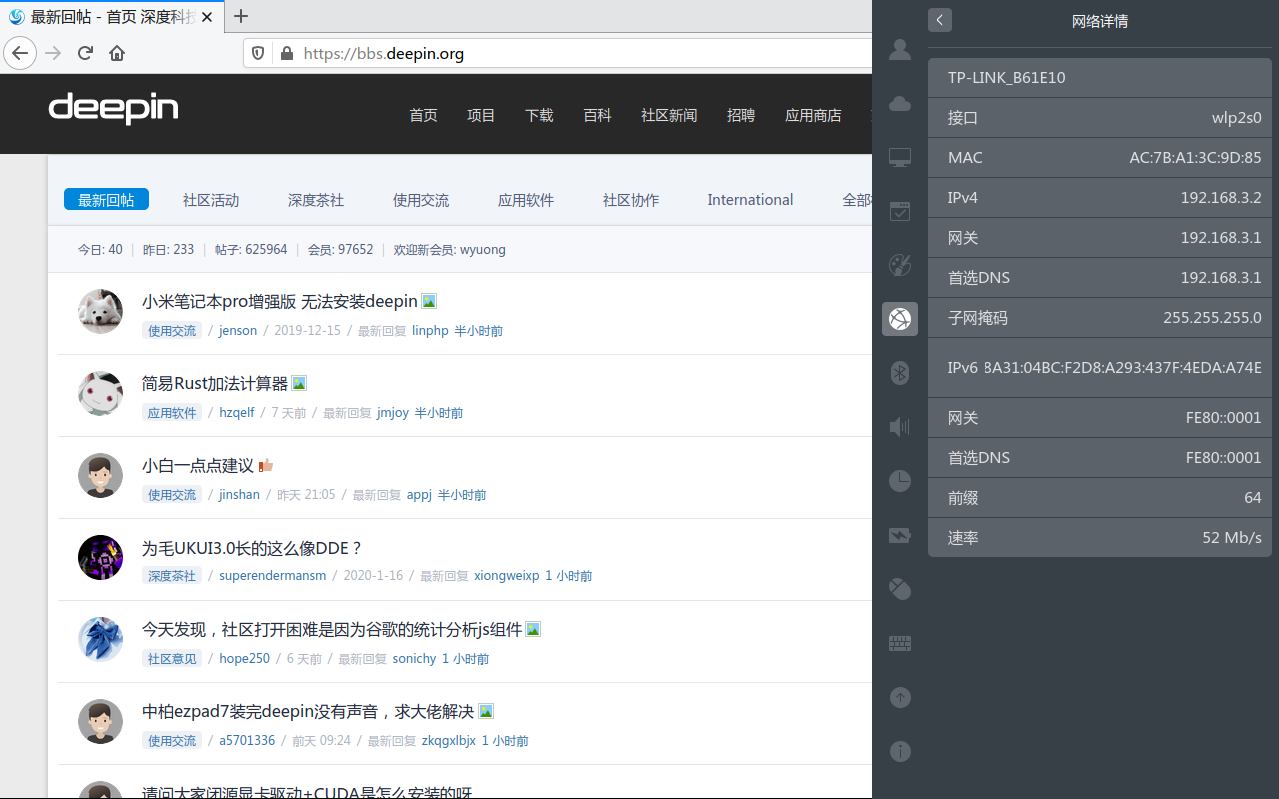
Task: Open Bluetooth settings icon
Action: coord(900,373)
